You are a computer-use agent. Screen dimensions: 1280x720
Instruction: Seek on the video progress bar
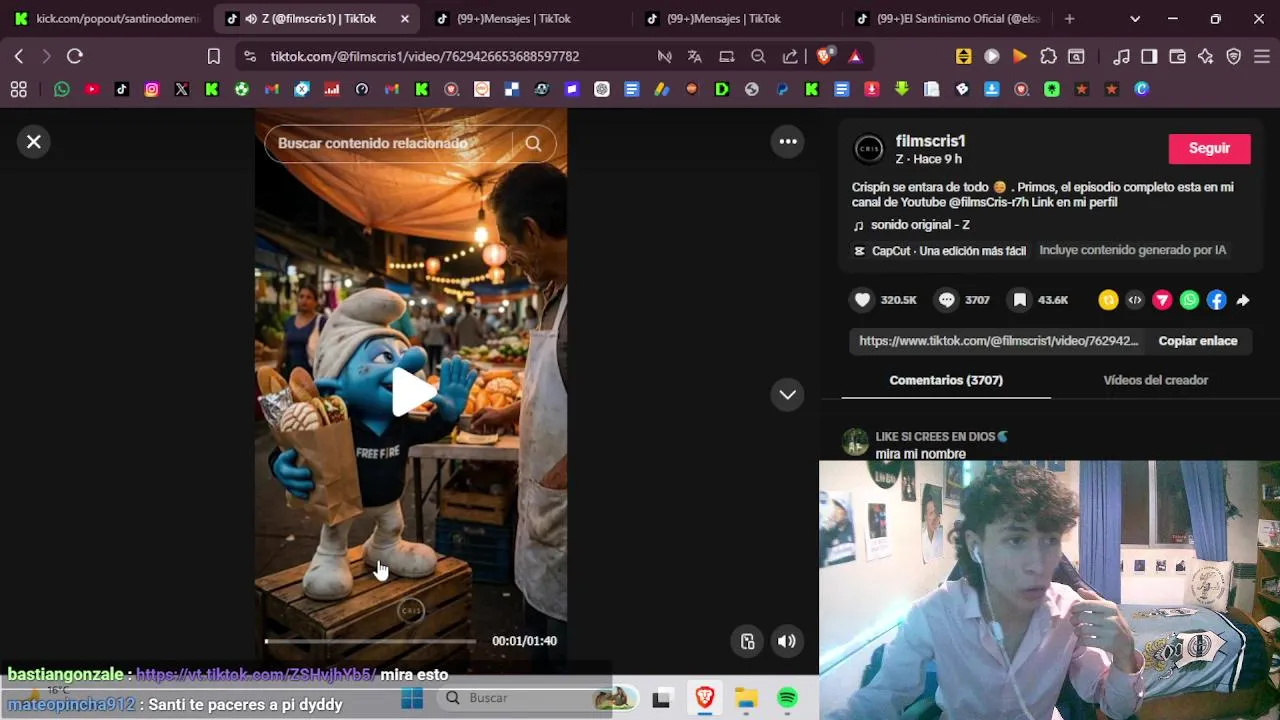point(370,641)
